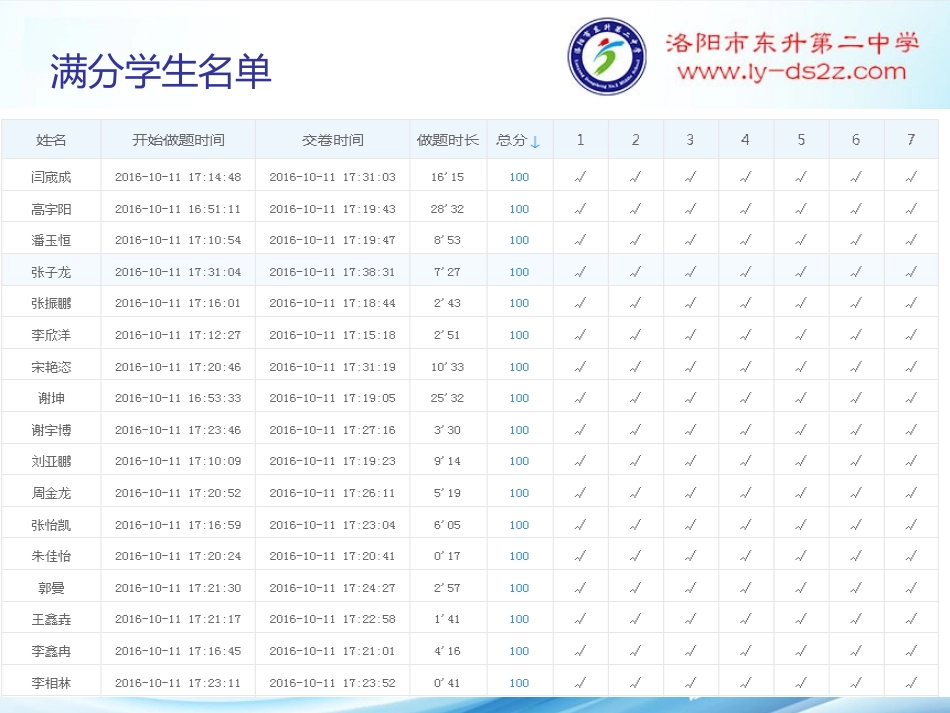
Task: Click question 2 checkmark in 朱佳怡's row
Action: [636, 556]
